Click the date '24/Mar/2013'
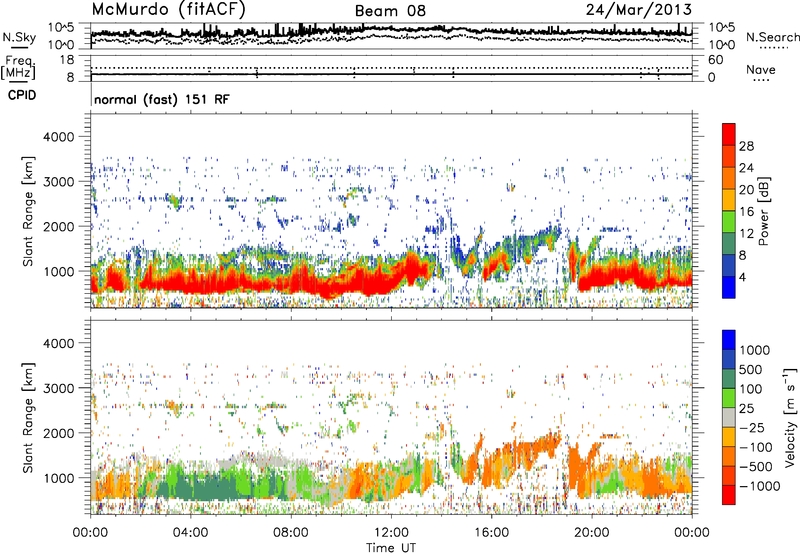Viewport: 800px width, 554px height. 639,9
